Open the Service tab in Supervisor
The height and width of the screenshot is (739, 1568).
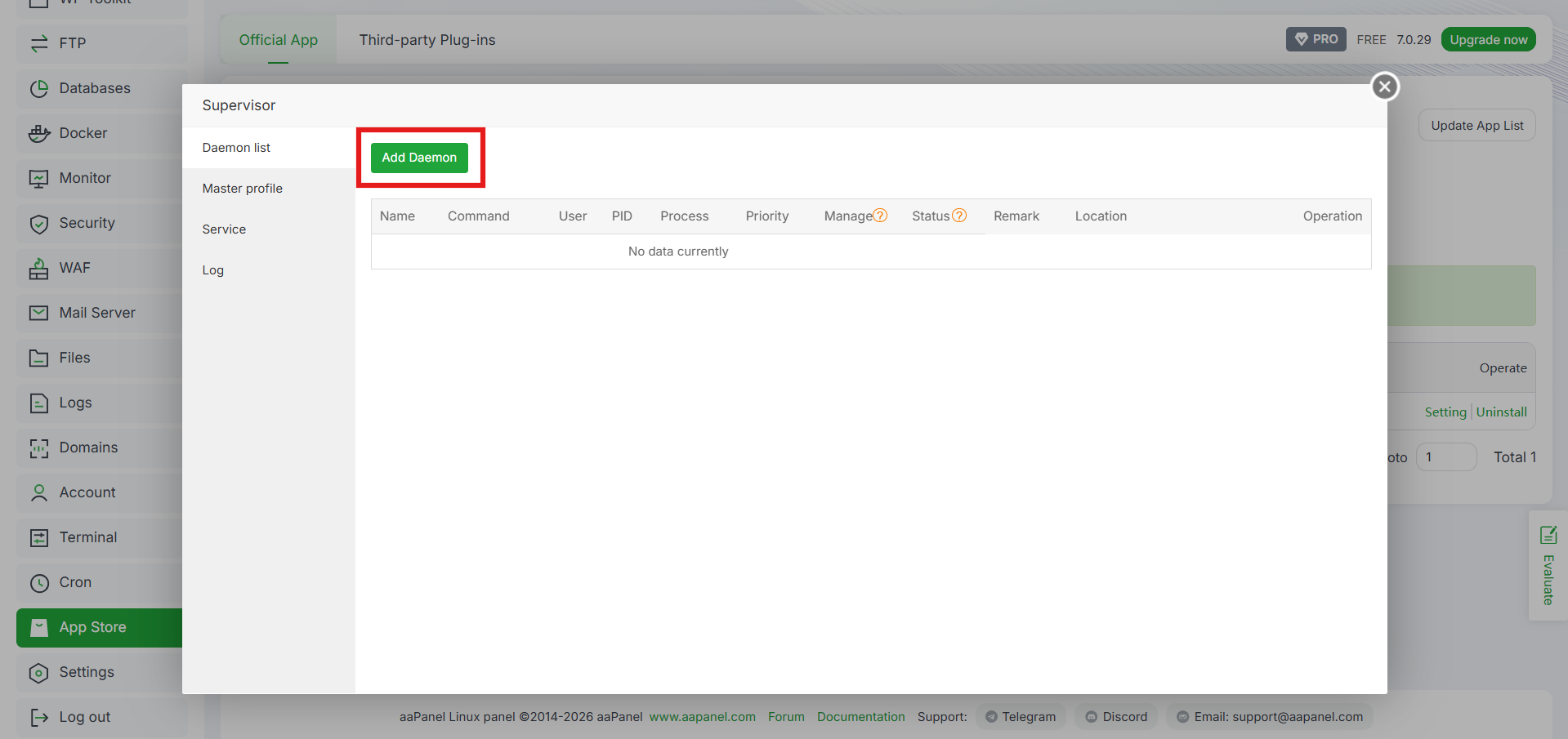(269, 229)
